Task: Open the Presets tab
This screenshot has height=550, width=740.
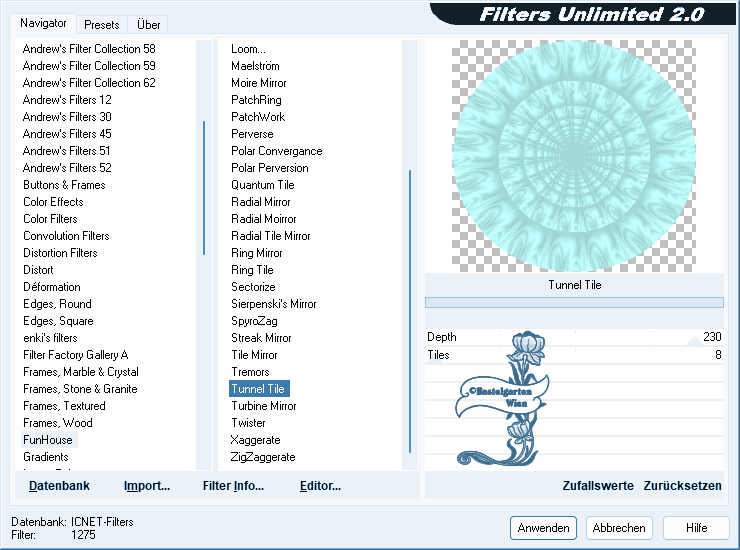Action: click(101, 25)
